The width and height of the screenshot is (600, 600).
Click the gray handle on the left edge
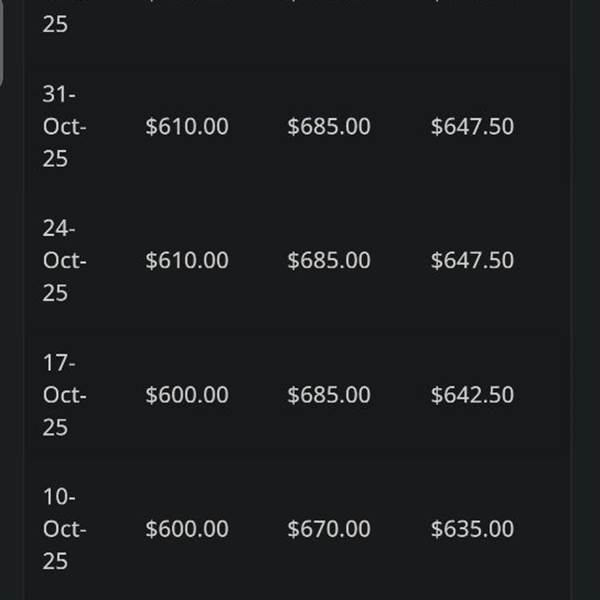(x=3, y=40)
